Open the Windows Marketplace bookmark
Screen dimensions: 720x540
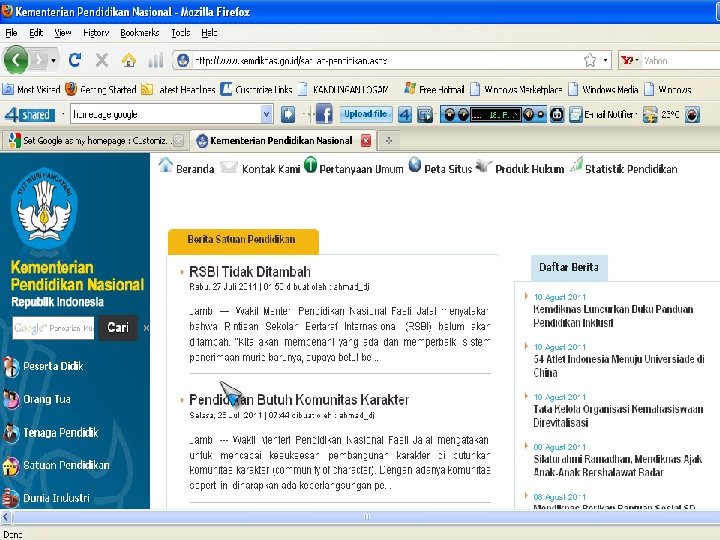[516, 89]
